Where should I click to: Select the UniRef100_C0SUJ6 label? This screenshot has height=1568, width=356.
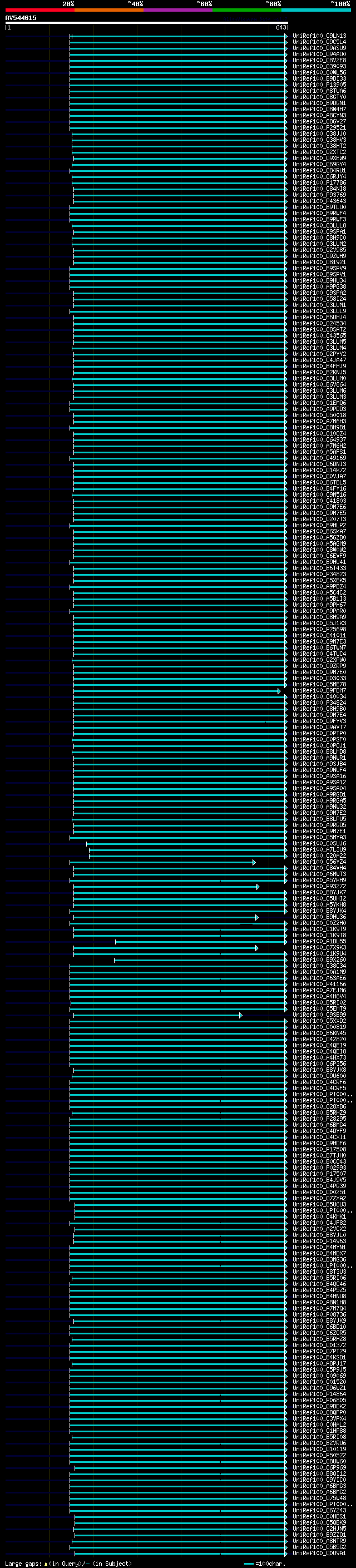coord(319,844)
